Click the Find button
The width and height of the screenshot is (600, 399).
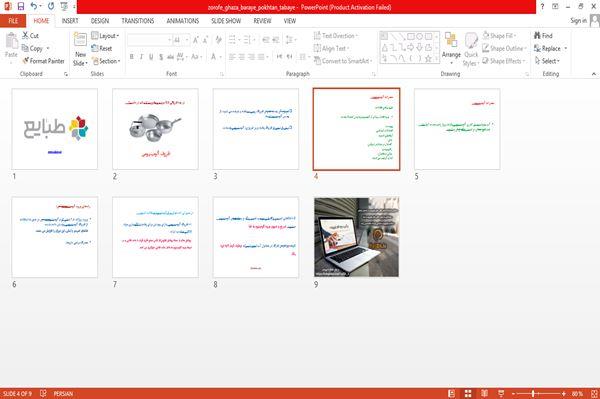(543, 36)
